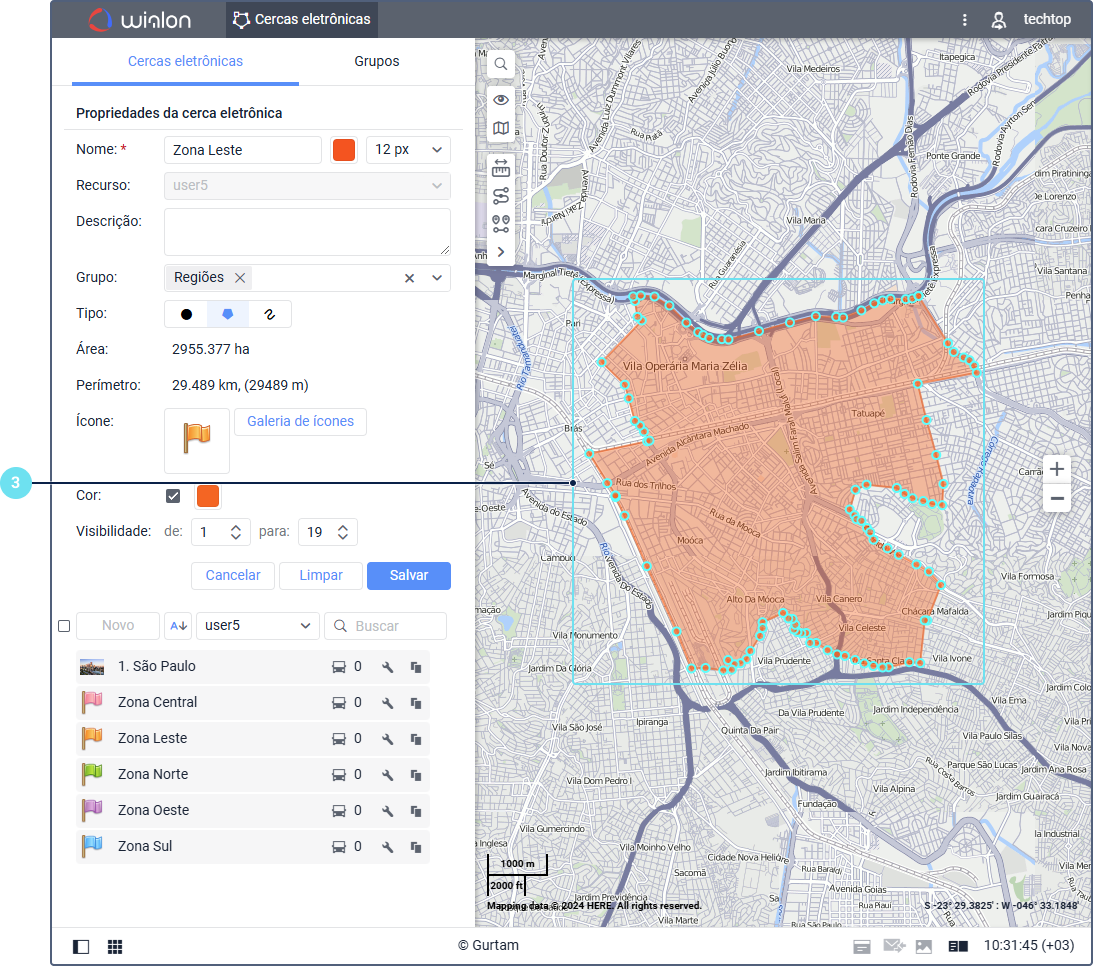The height and width of the screenshot is (966, 1093).
Task: Zoom in on the map
Action: [1057, 468]
